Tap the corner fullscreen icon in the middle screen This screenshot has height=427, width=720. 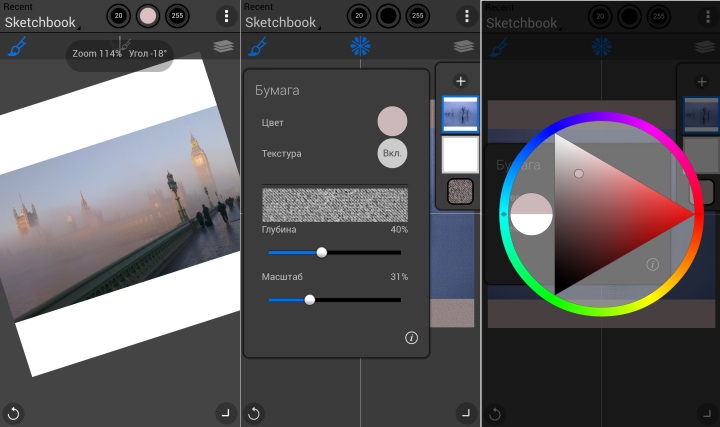click(x=466, y=412)
